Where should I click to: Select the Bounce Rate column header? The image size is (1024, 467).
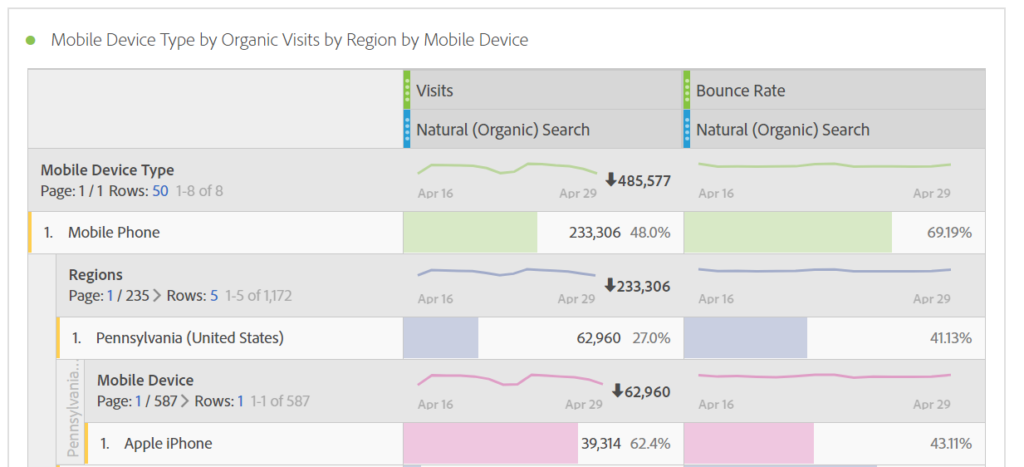point(740,90)
